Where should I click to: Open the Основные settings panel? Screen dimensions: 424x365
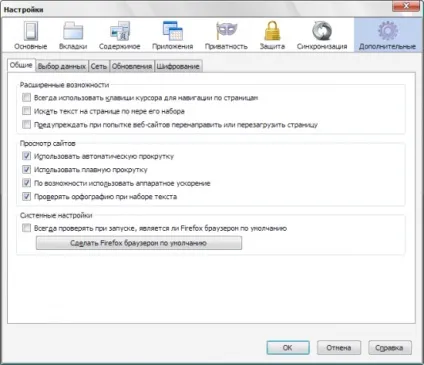coord(31,35)
